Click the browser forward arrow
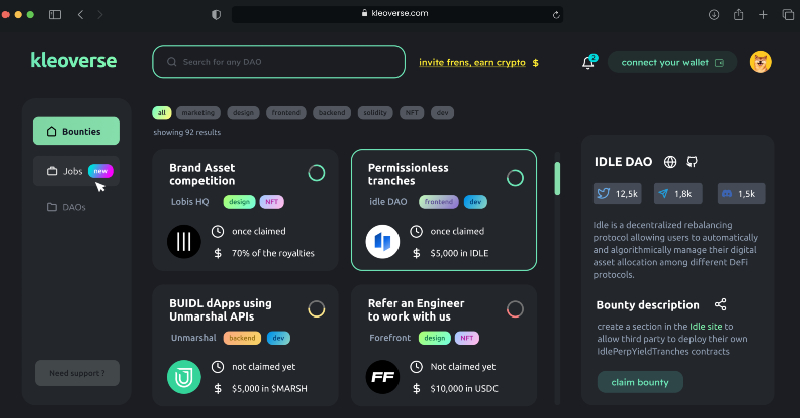 99,14
